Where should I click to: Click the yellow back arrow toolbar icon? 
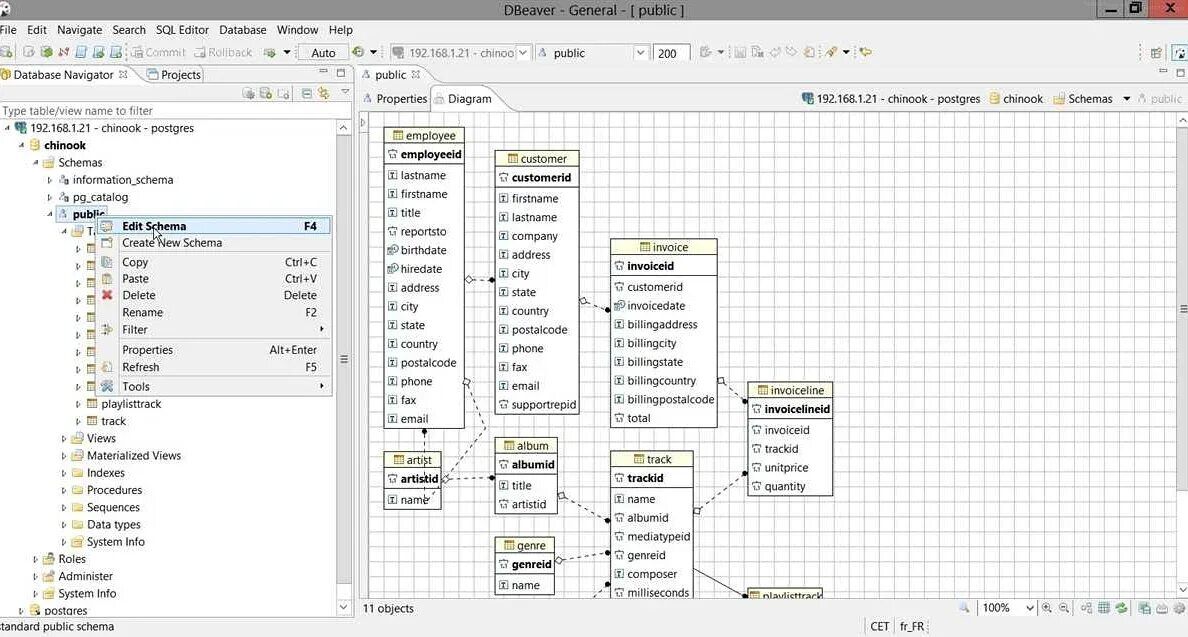point(865,52)
